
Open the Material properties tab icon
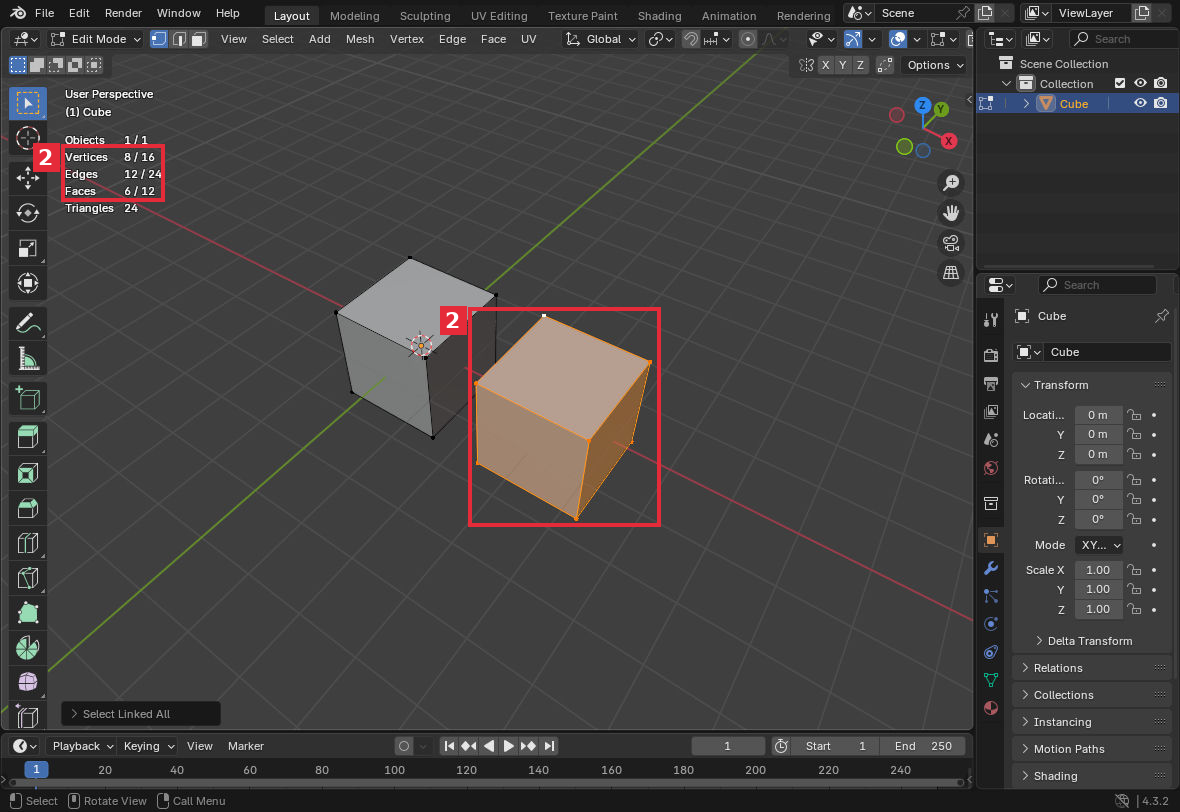991,707
